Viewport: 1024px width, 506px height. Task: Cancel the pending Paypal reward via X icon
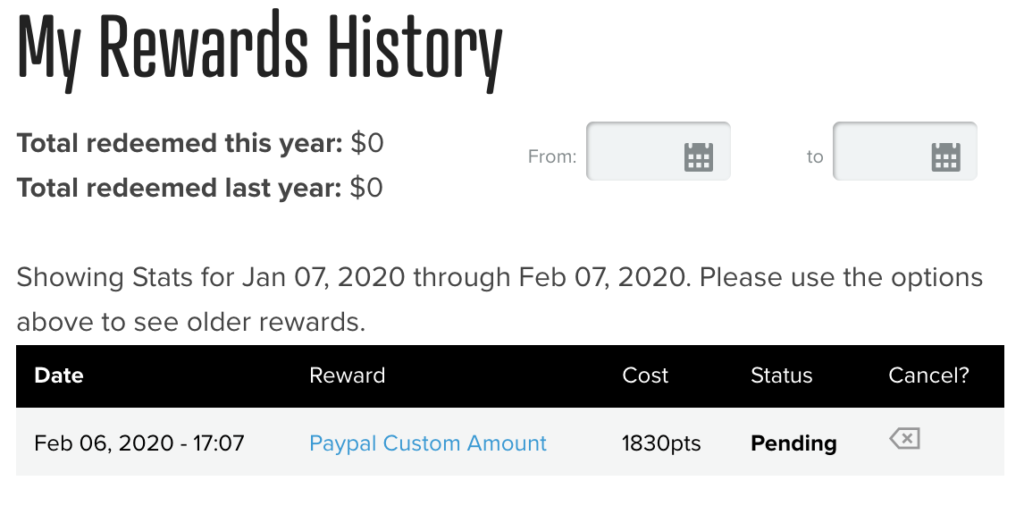click(x=905, y=438)
